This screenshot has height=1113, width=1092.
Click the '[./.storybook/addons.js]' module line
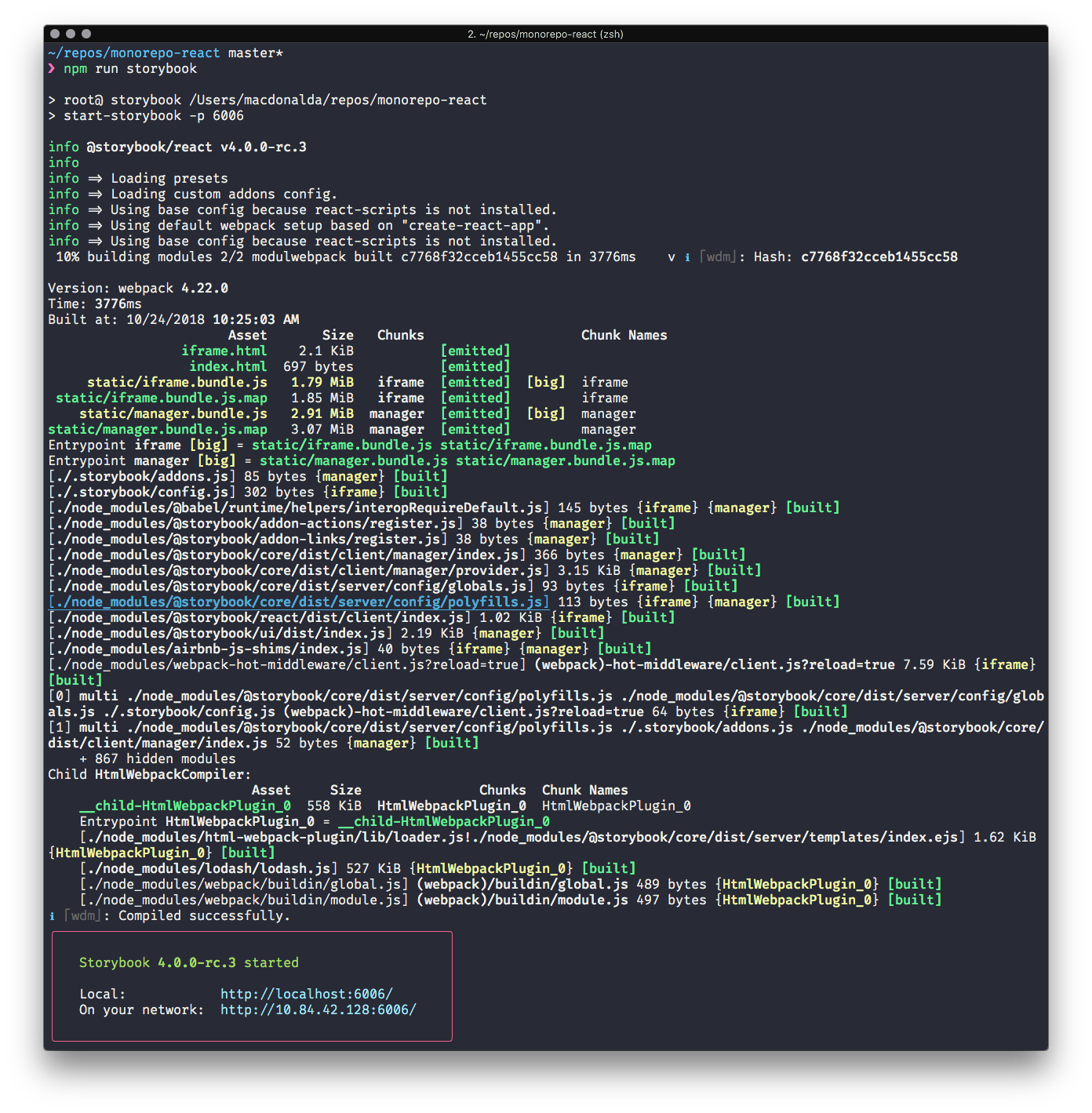248,476
